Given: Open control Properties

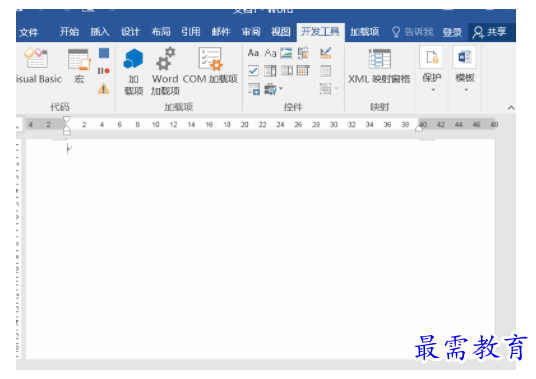Looking at the screenshot, I should [325, 71].
